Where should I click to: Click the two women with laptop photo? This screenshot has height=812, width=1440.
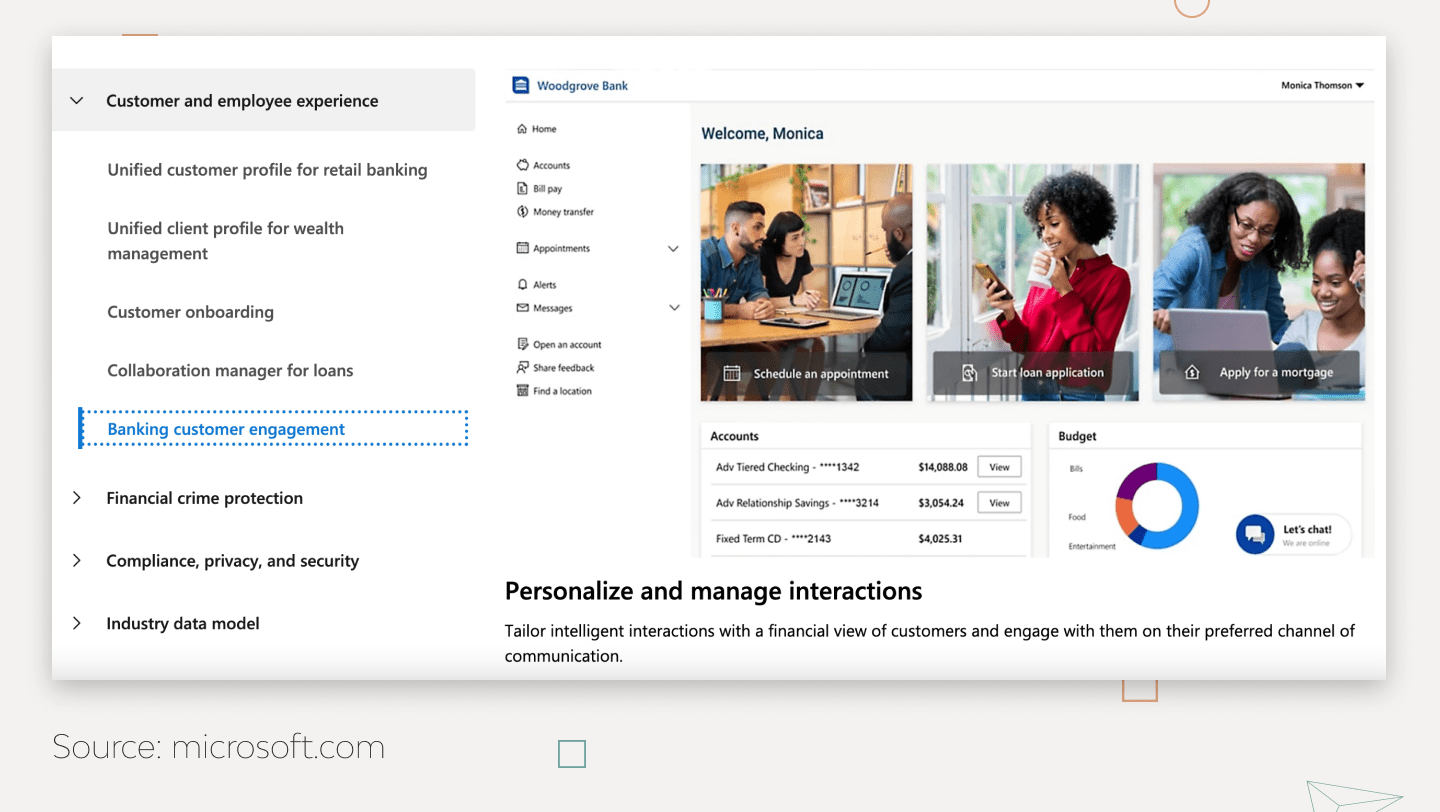[1259, 282]
